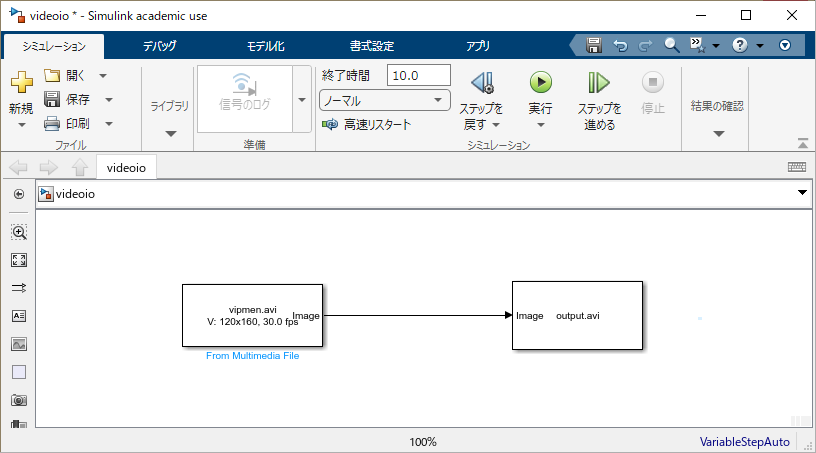Open the Library (ライブラリ) dropdown
The width and height of the screenshot is (816, 453).
170,134
